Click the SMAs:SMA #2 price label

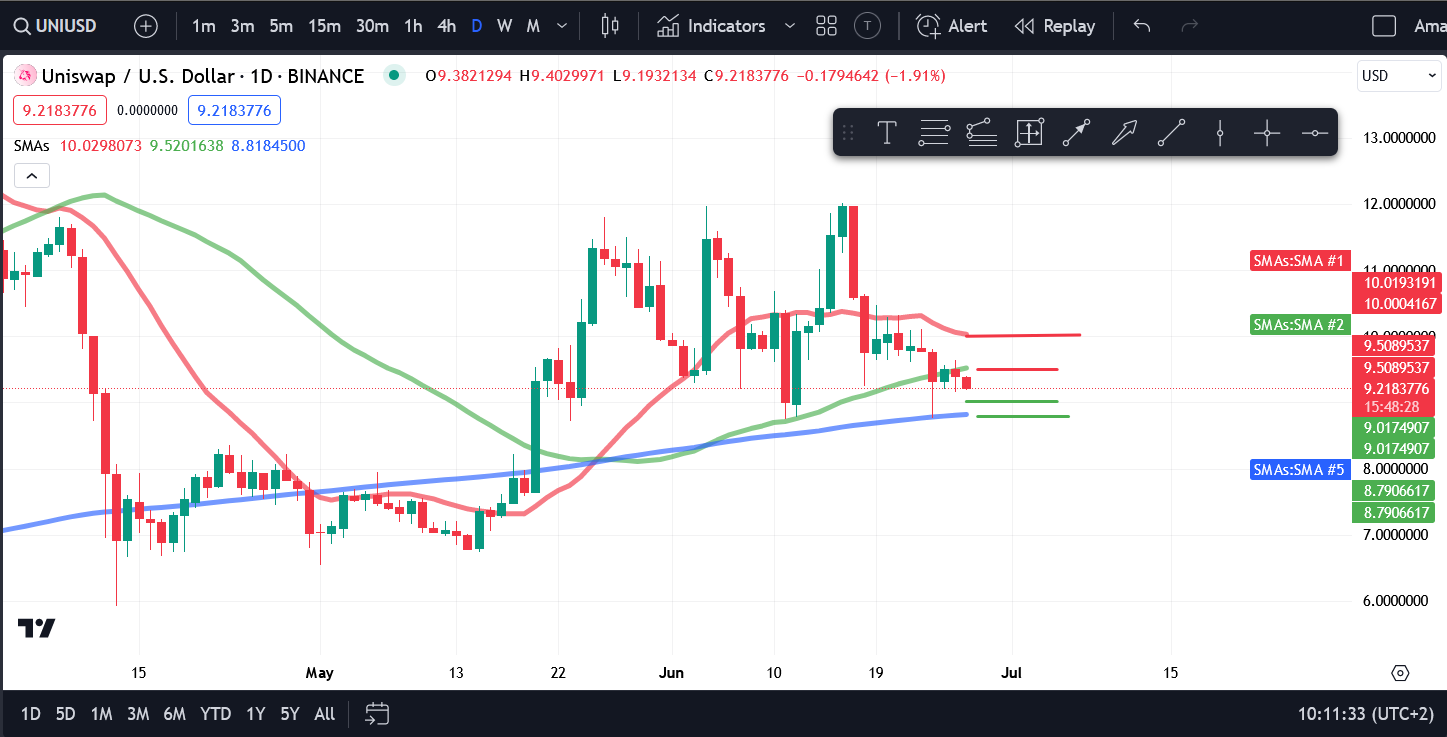1301,325
